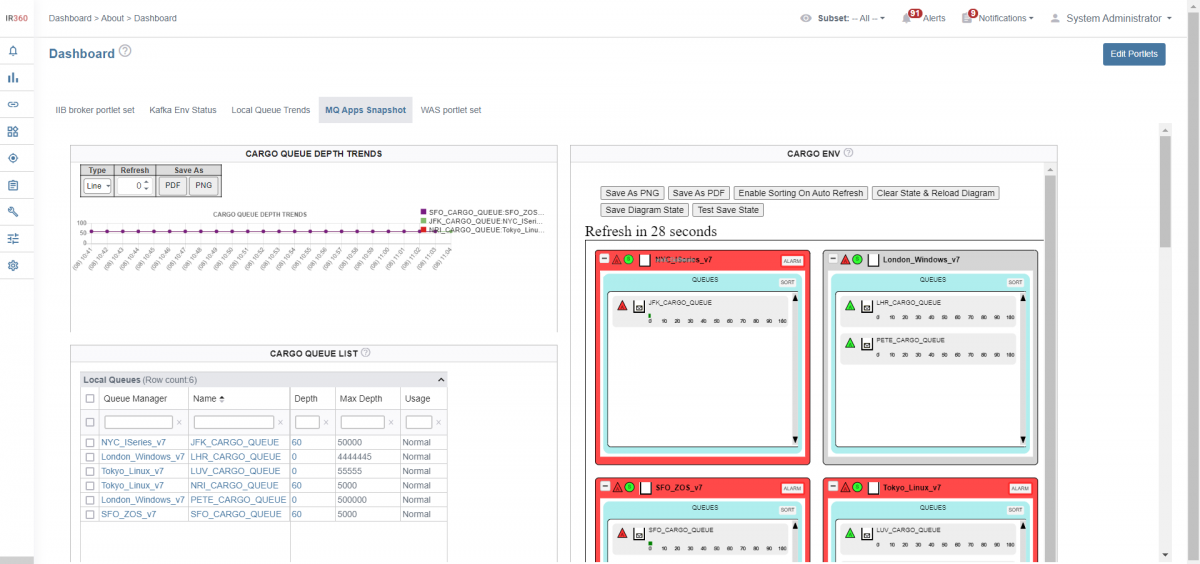Open the chart Type dropdown showing Line

(98, 186)
